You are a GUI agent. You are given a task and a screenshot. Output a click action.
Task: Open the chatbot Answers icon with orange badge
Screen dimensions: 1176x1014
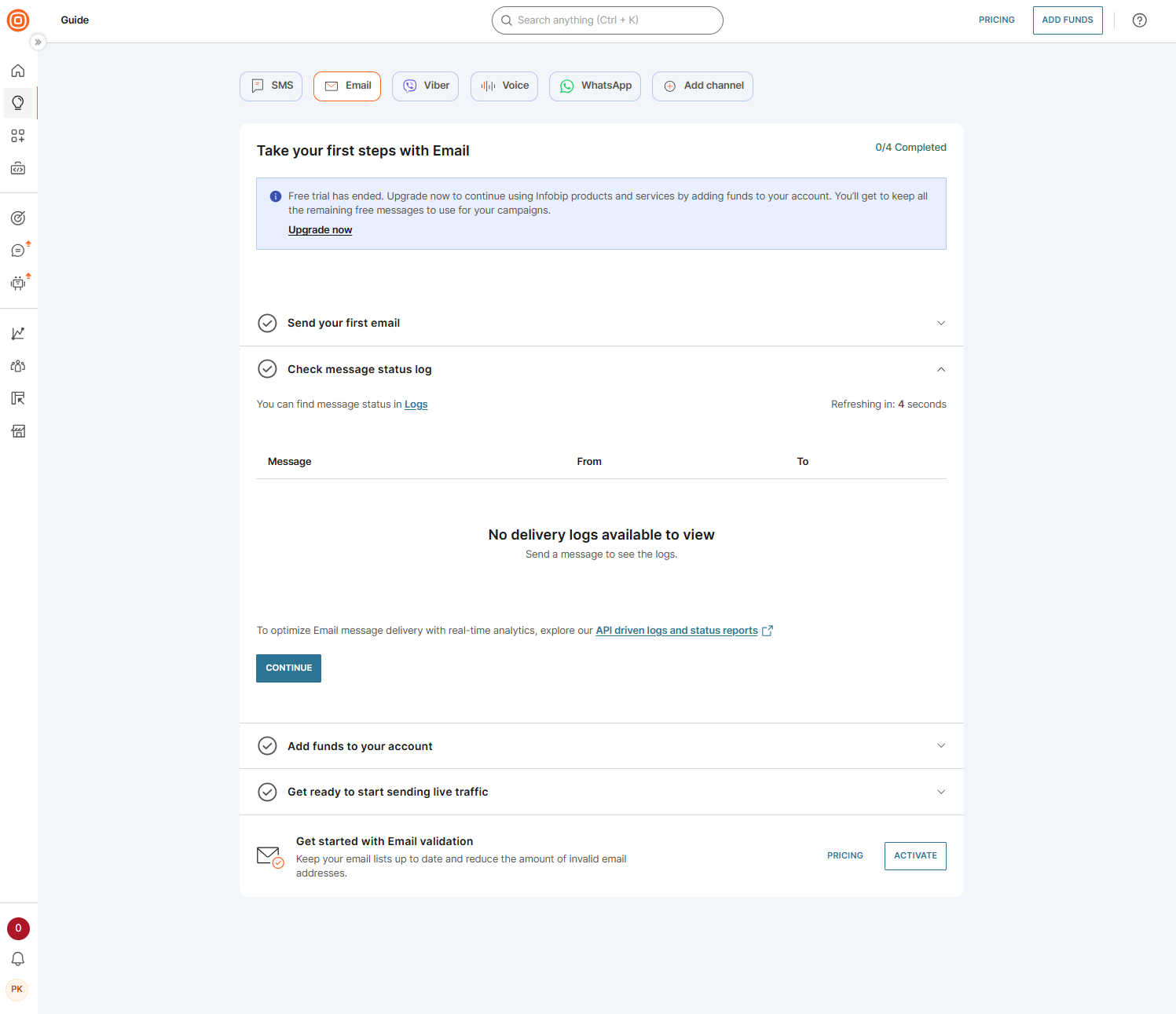click(x=18, y=283)
